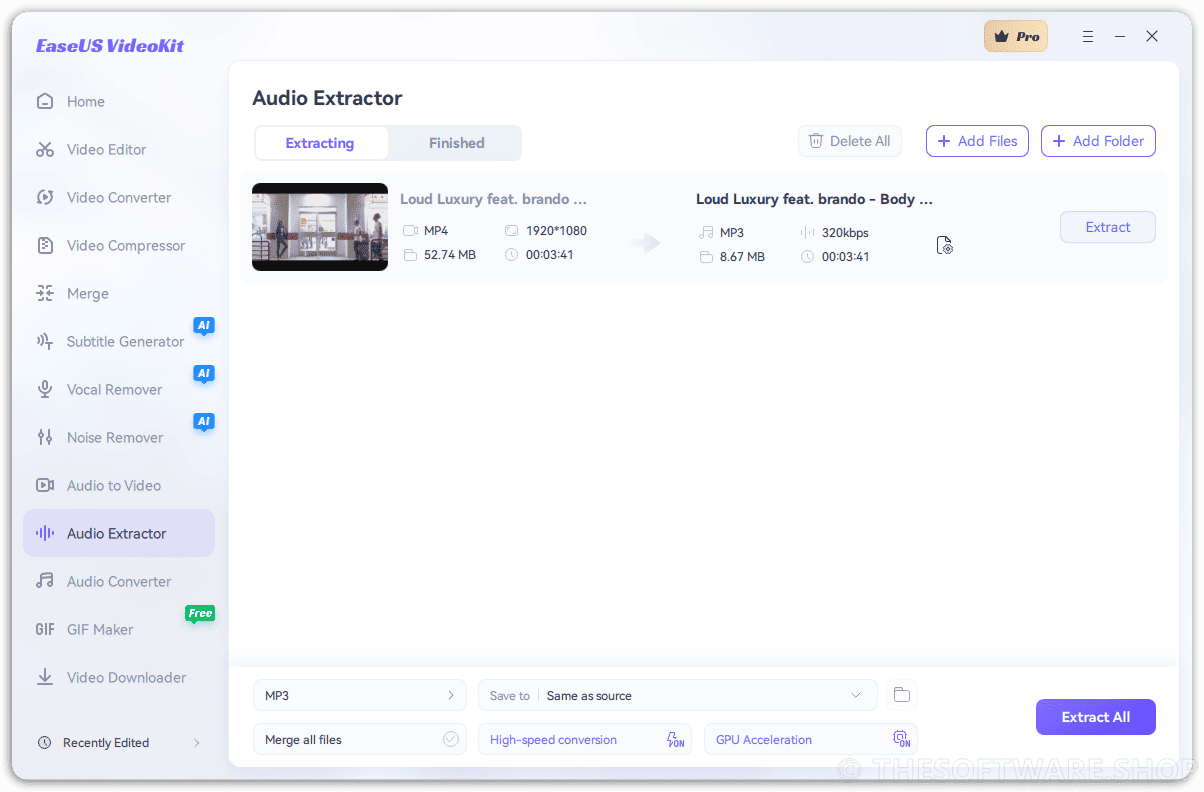
Task: Click Extract for the Loud Luxury file
Action: click(1108, 227)
